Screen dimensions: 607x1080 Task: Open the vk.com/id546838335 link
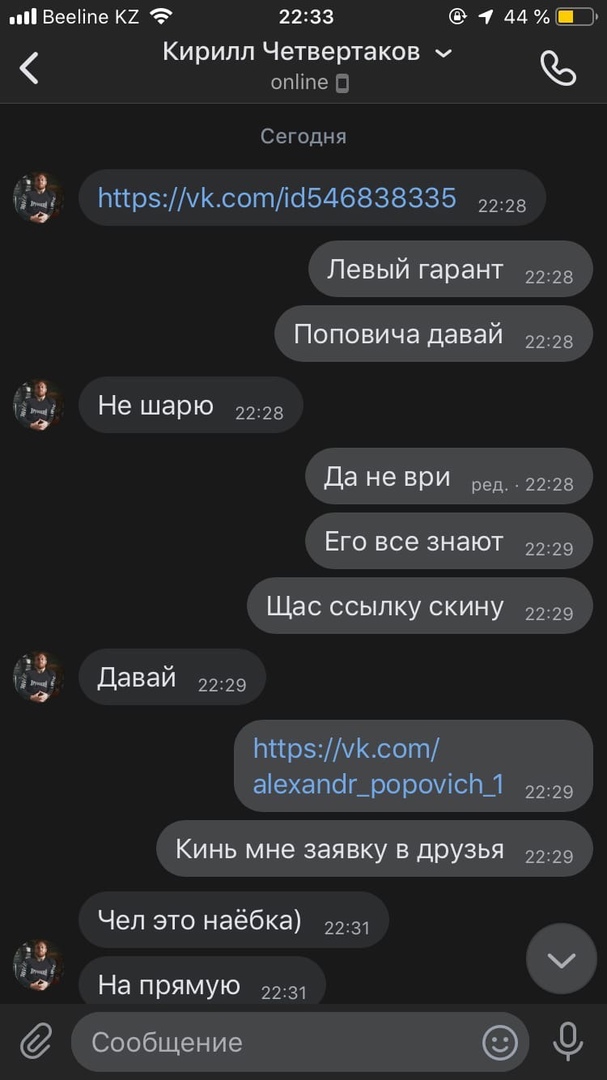[x=277, y=198]
